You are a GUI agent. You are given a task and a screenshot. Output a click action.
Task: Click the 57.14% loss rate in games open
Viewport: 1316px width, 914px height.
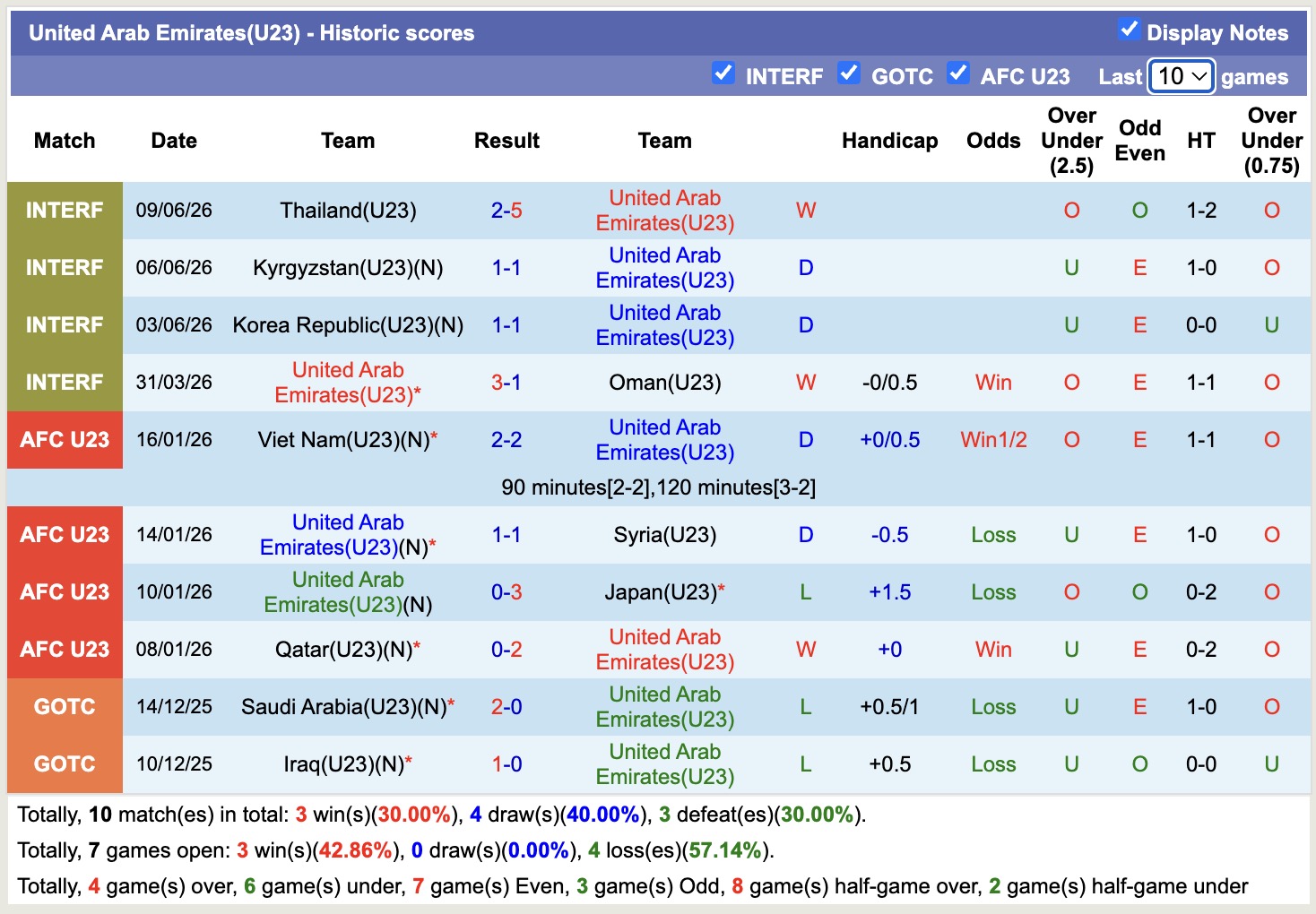pyautogui.click(x=725, y=850)
